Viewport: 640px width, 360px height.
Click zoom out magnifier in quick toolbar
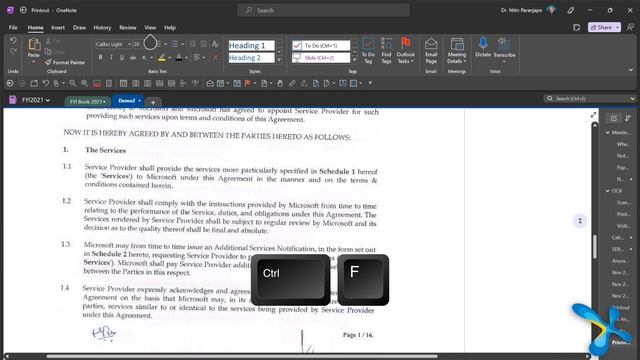coord(73,83)
